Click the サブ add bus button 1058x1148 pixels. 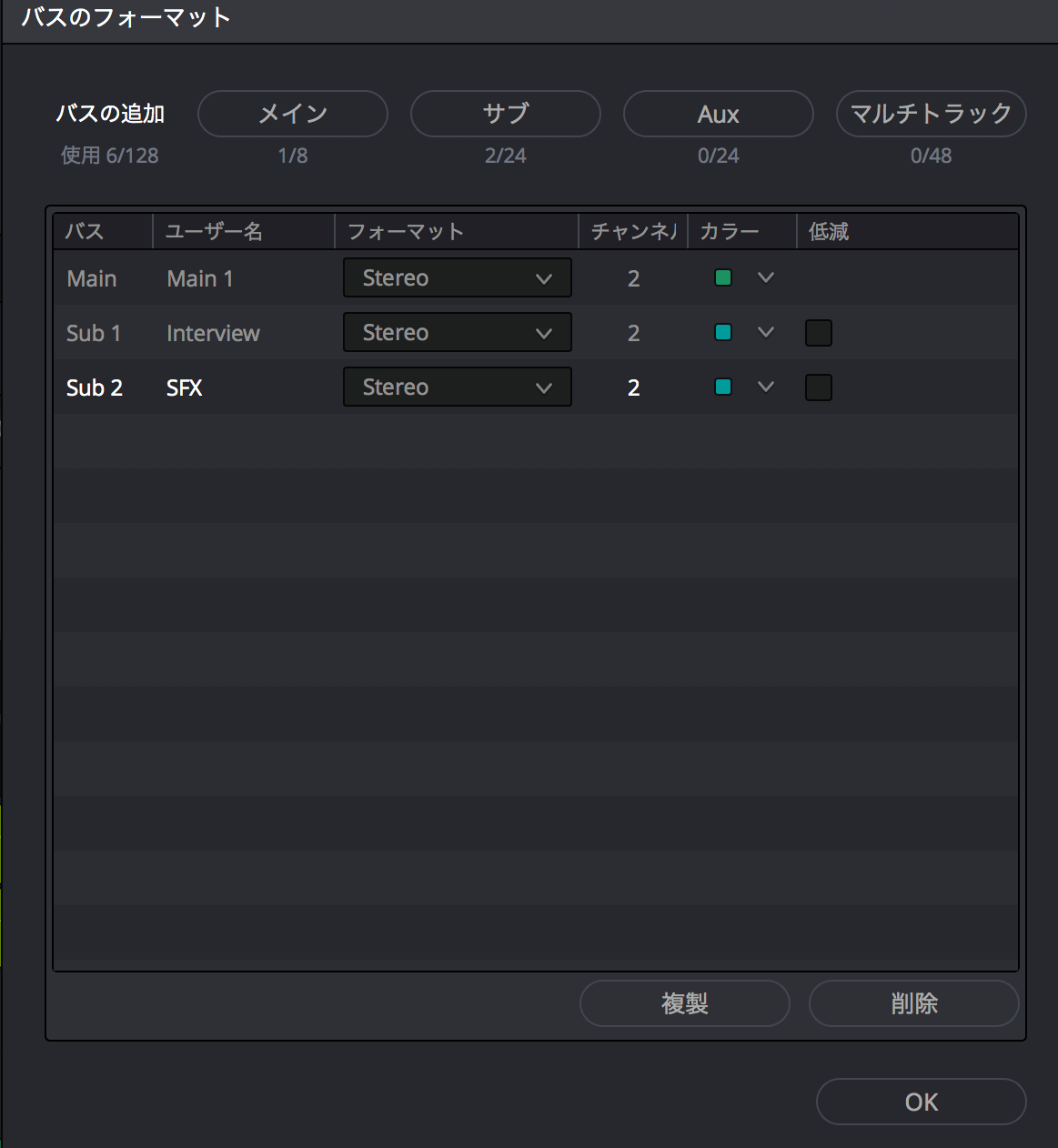(x=505, y=114)
